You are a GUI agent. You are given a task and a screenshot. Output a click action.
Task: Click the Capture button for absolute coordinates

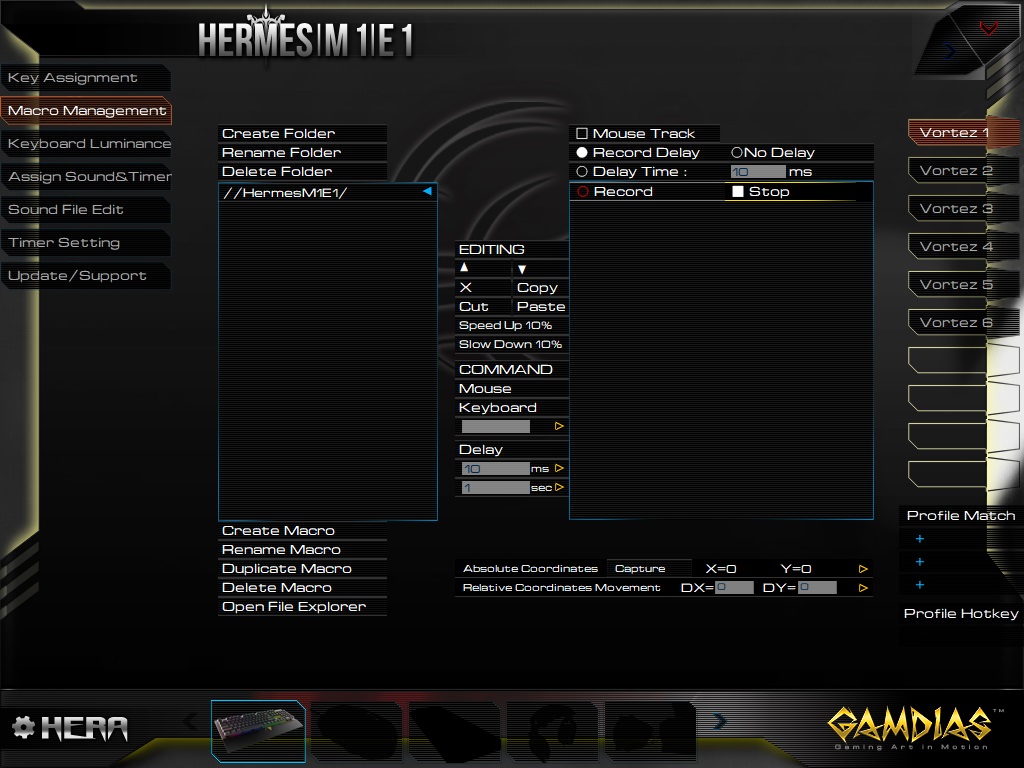640,569
